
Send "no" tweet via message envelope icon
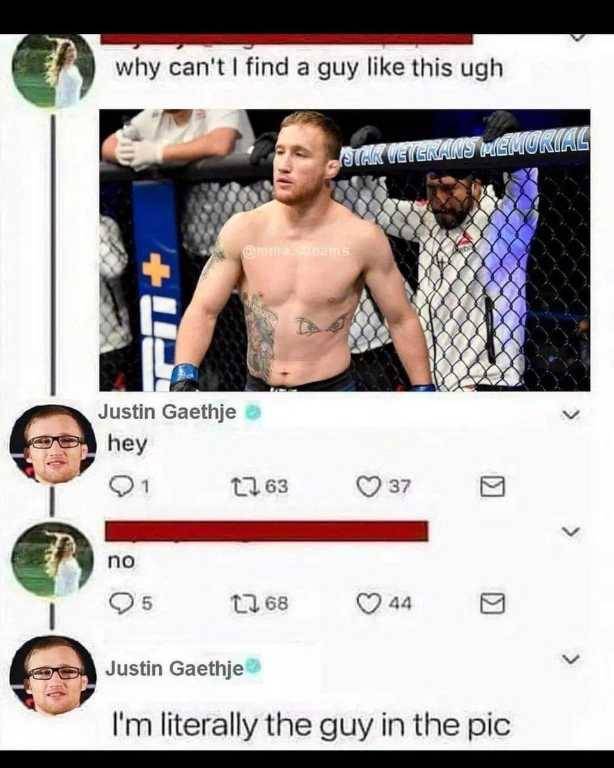coord(492,603)
